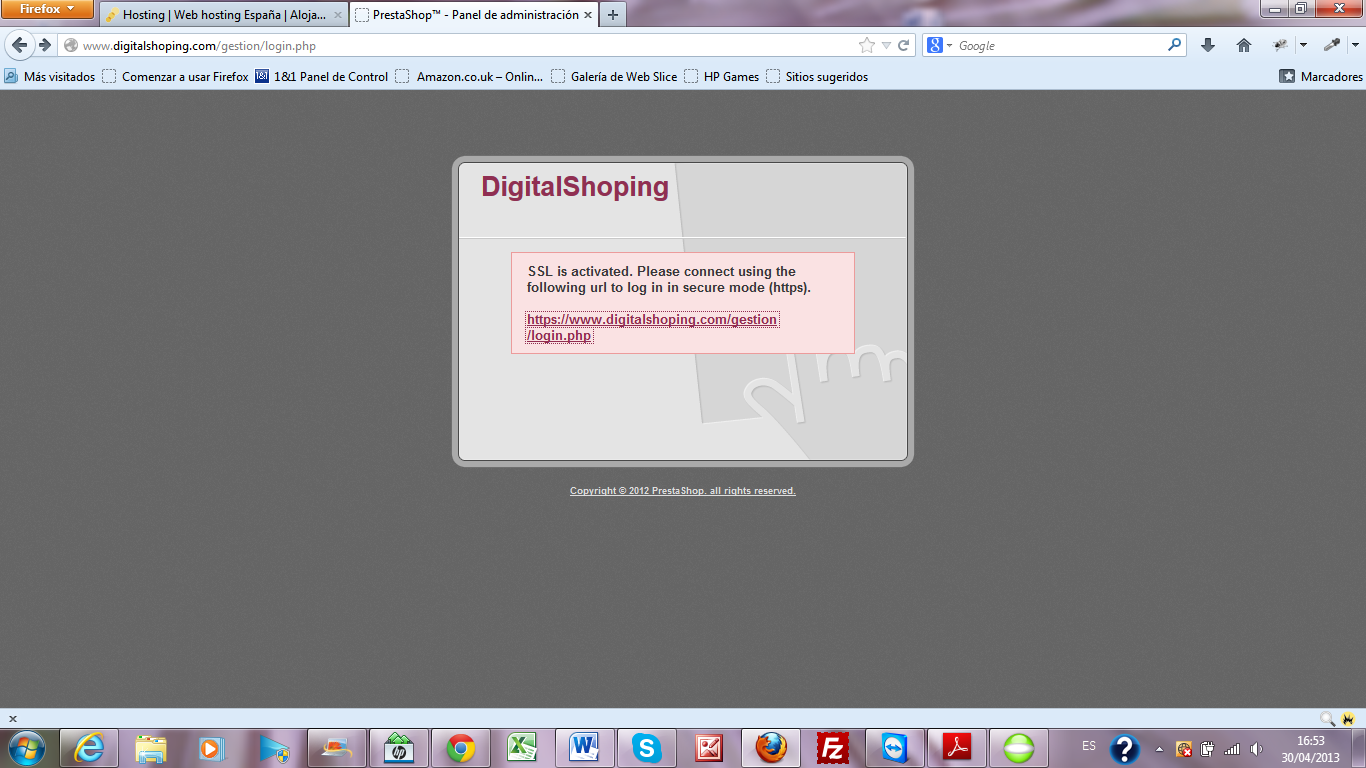Viewport: 1366px width, 768px height.
Task: Launch Google Chrome from the taskbar
Action: point(461,748)
